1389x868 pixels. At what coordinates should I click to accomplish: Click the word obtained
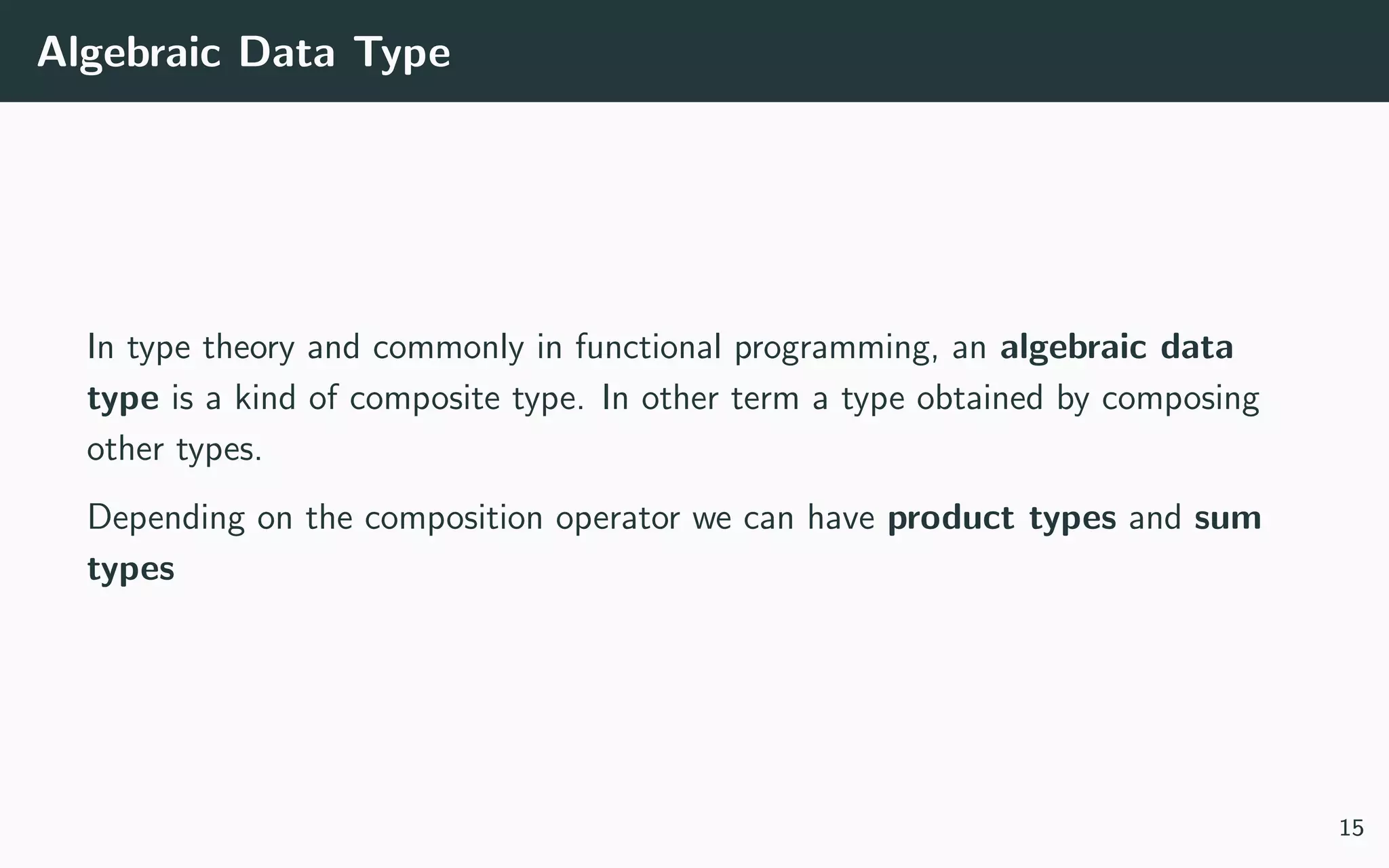[x=979, y=398]
